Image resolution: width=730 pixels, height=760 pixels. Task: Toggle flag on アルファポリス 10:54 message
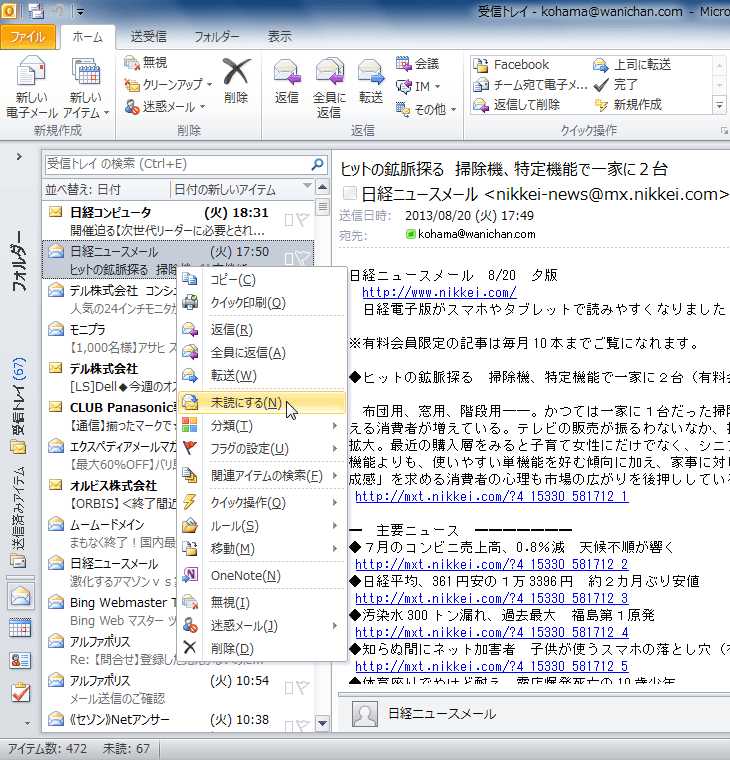(x=303, y=688)
